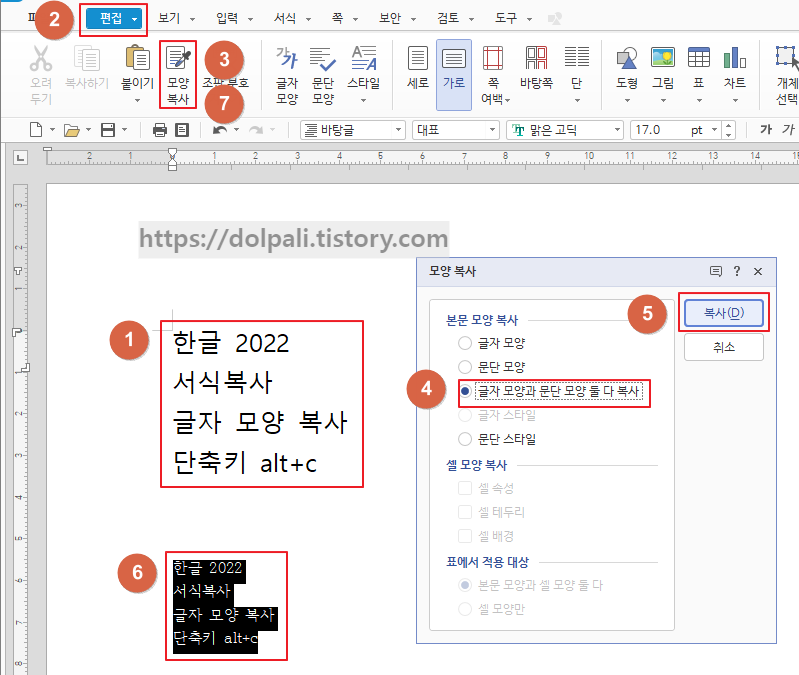799x675 pixels.
Task: Open the 모양 복사 format copy tool
Action: pos(178,74)
